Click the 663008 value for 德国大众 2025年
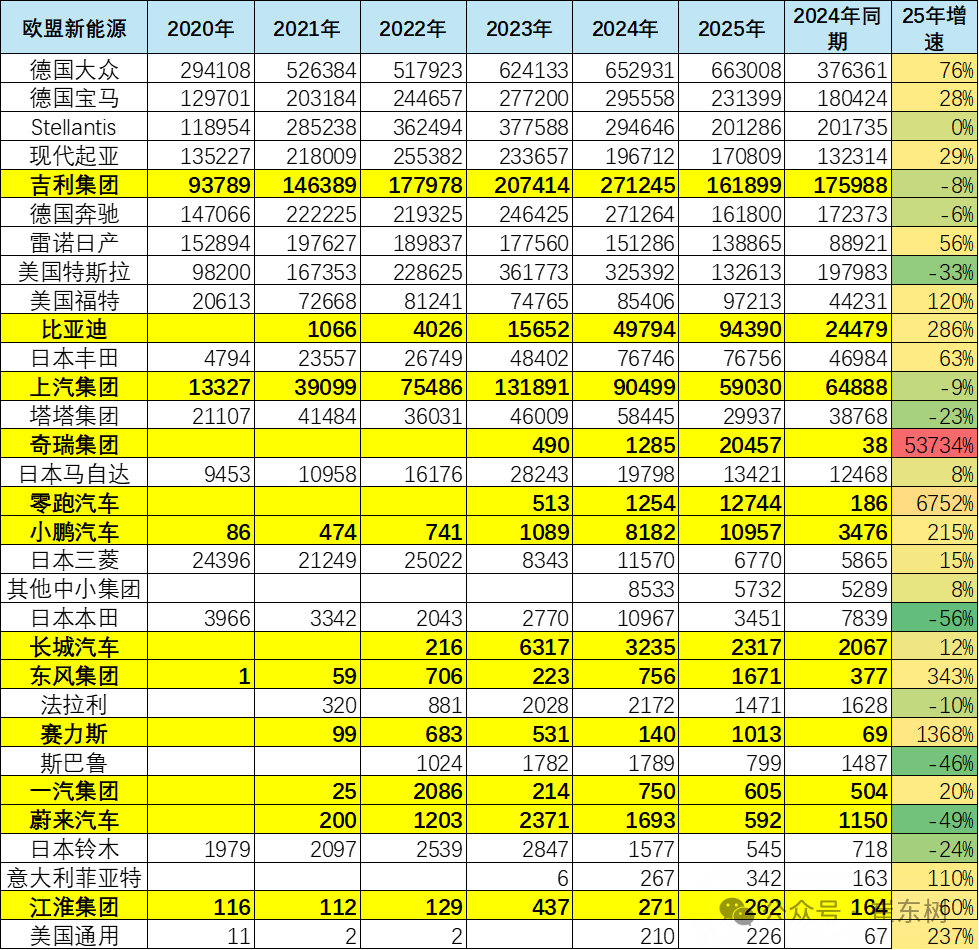 coord(732,69)
